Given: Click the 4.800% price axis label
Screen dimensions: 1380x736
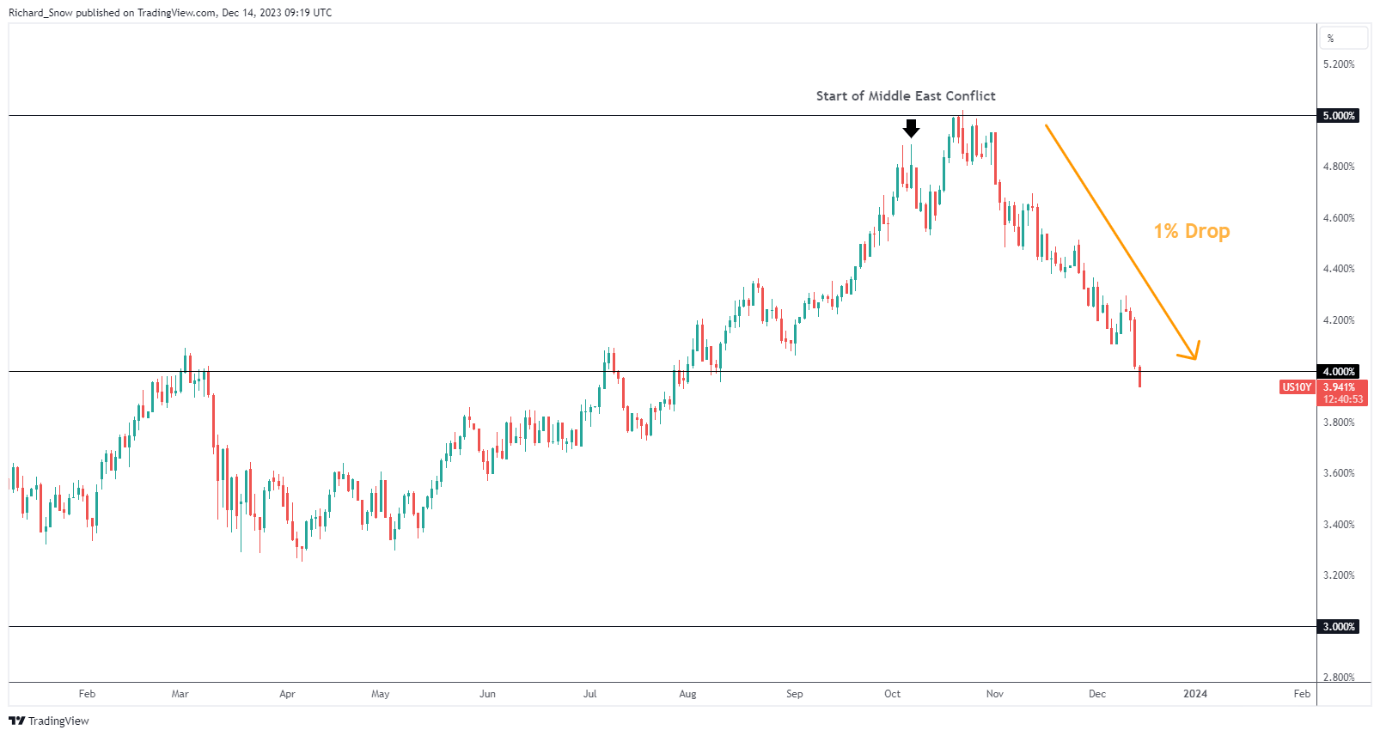Looking at the screenshot, I should coord(1339,167).
